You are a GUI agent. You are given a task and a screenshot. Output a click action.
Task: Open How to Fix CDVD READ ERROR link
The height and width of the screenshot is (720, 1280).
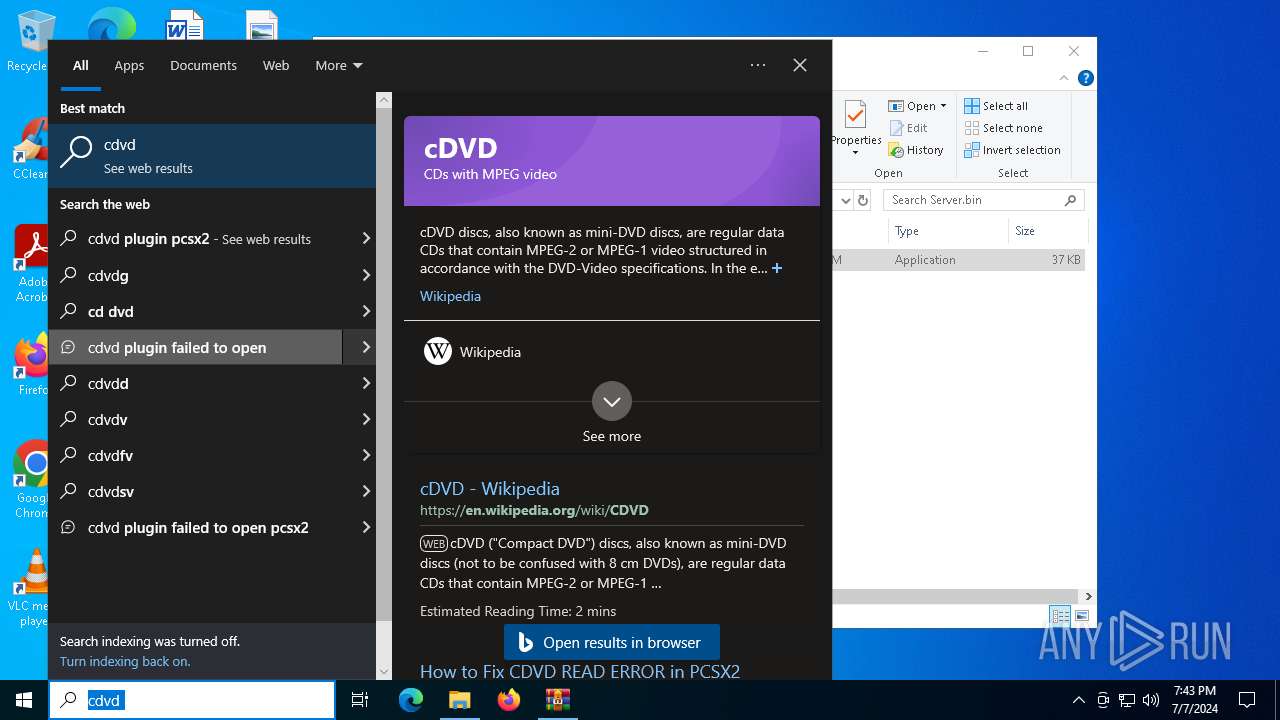pyautogui.click(x=580, y=671)
